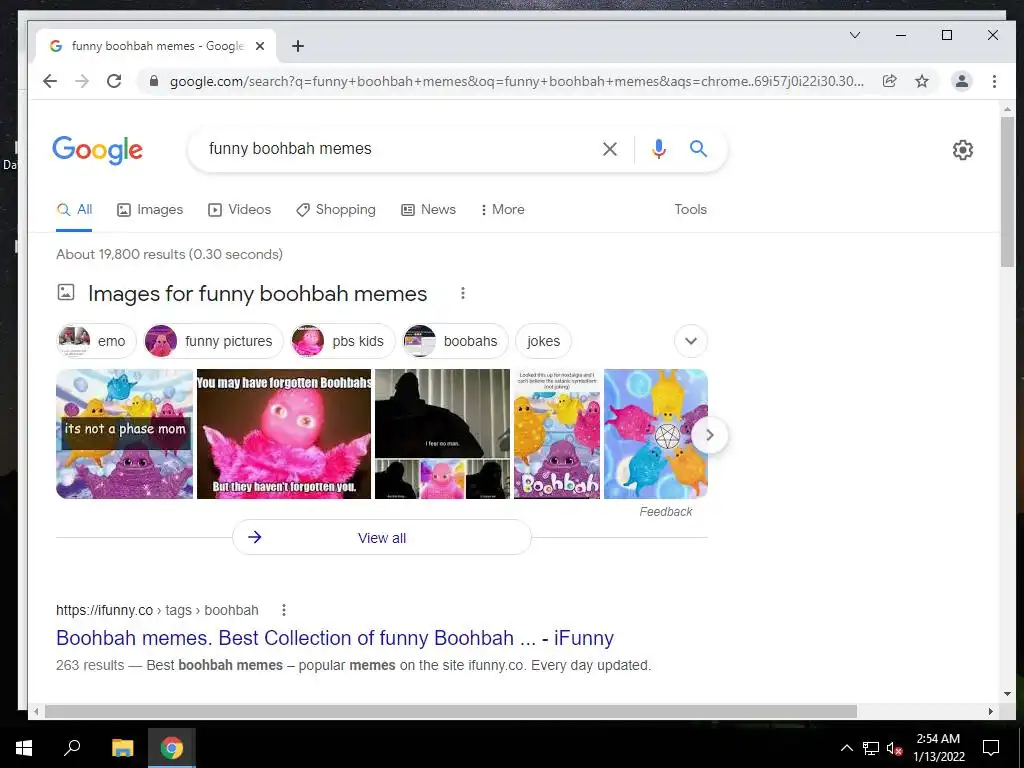Filter images by the pbs kids chip
Viewport: 1024px width, 768px height.
click(x=343, y=341)
